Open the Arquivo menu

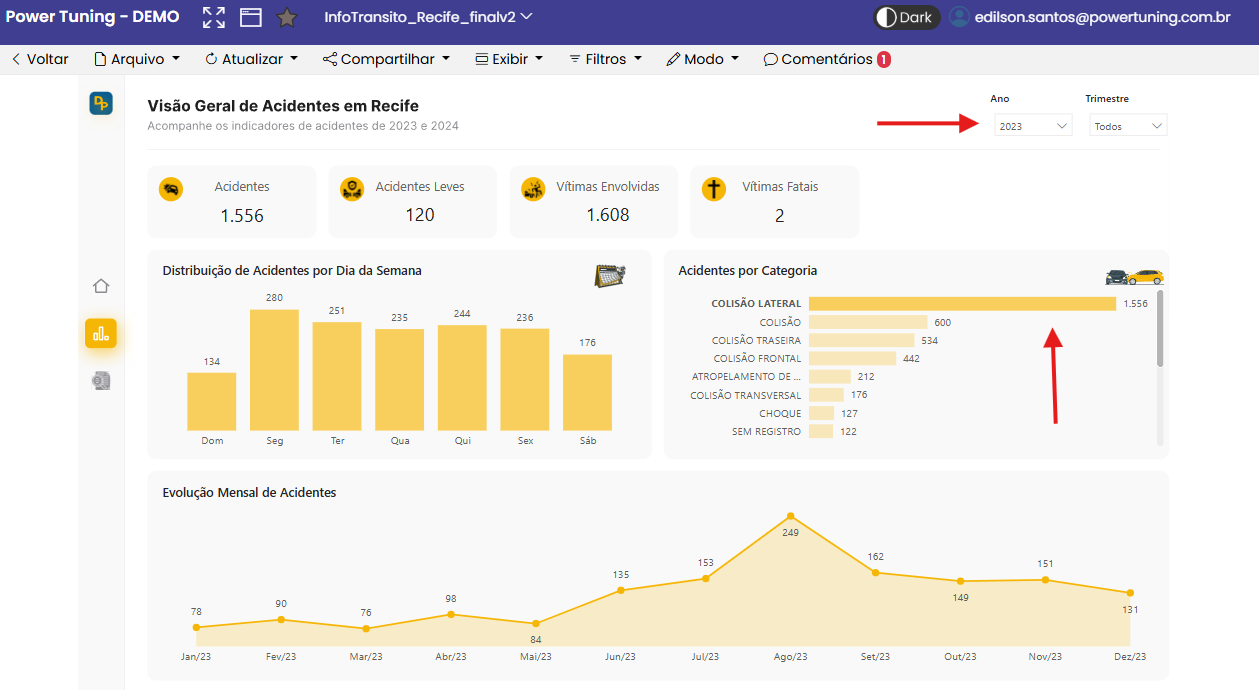[x=137, y=59]
